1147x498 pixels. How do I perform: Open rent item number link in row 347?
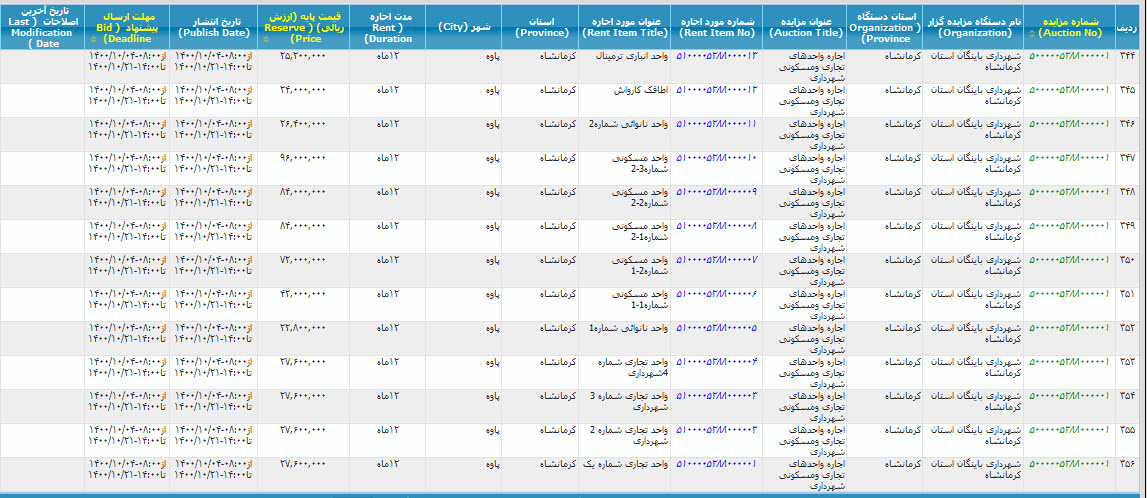(x=717, y=158)
